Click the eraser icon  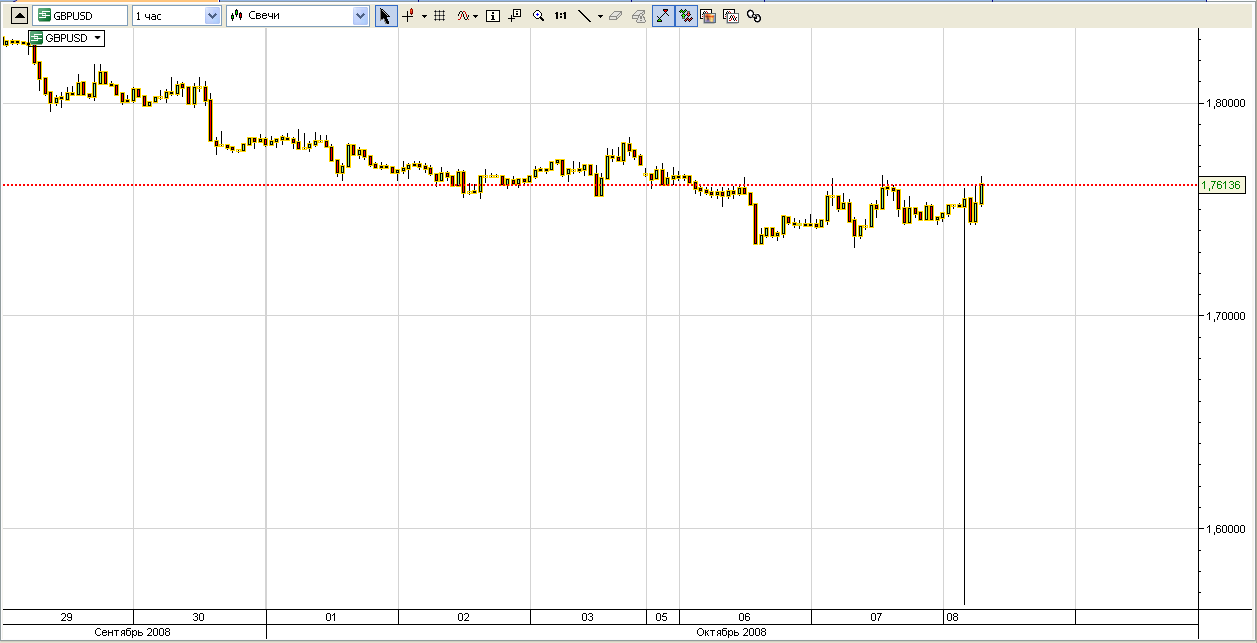click(x=615, y=16)
